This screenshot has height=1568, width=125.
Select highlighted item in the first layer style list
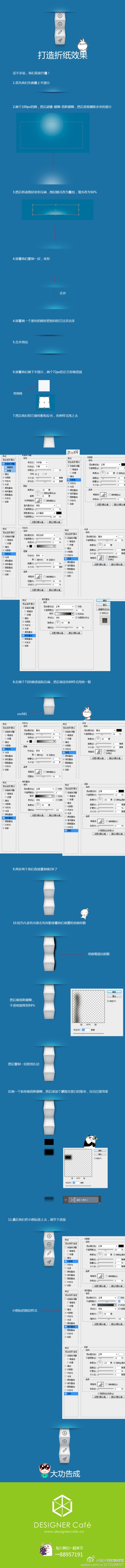(x=9, y=464)
